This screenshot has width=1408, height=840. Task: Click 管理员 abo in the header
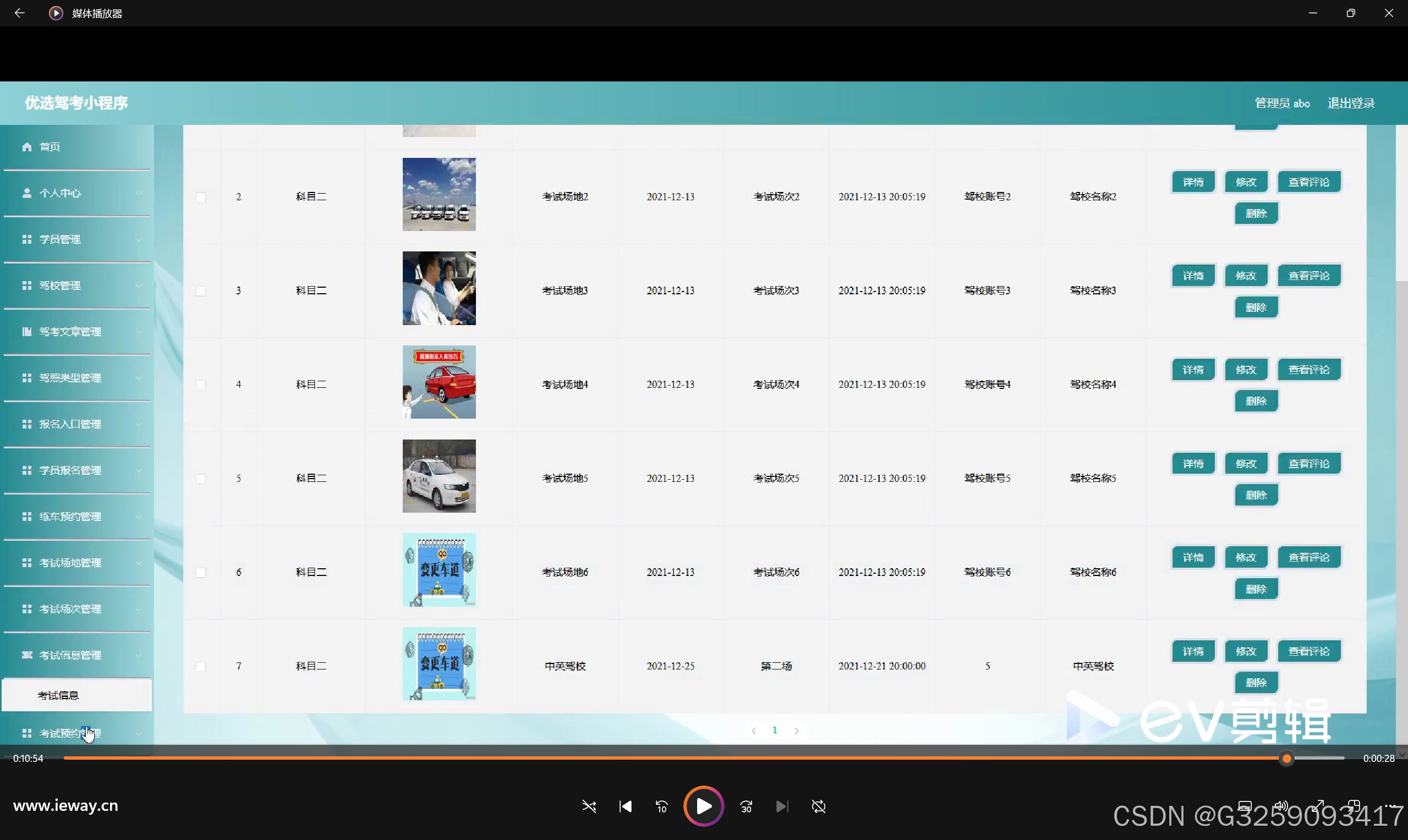pyautogui.click(x=1283, y=103)
